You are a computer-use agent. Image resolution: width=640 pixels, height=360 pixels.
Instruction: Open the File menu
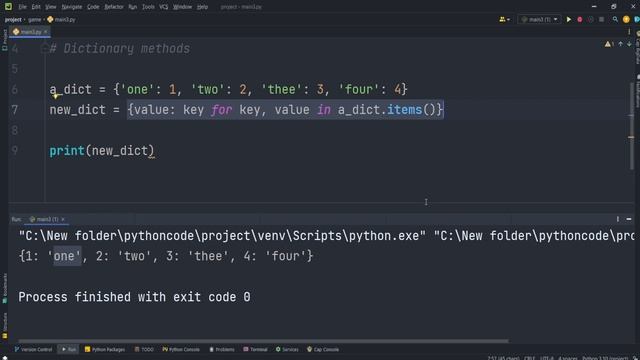(22, 7)
